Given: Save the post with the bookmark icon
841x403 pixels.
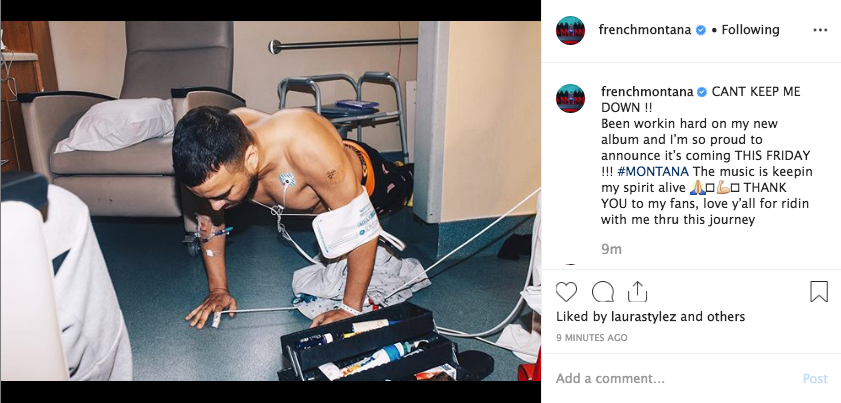Looking at the screenshot, I should [x=818, y=292].
